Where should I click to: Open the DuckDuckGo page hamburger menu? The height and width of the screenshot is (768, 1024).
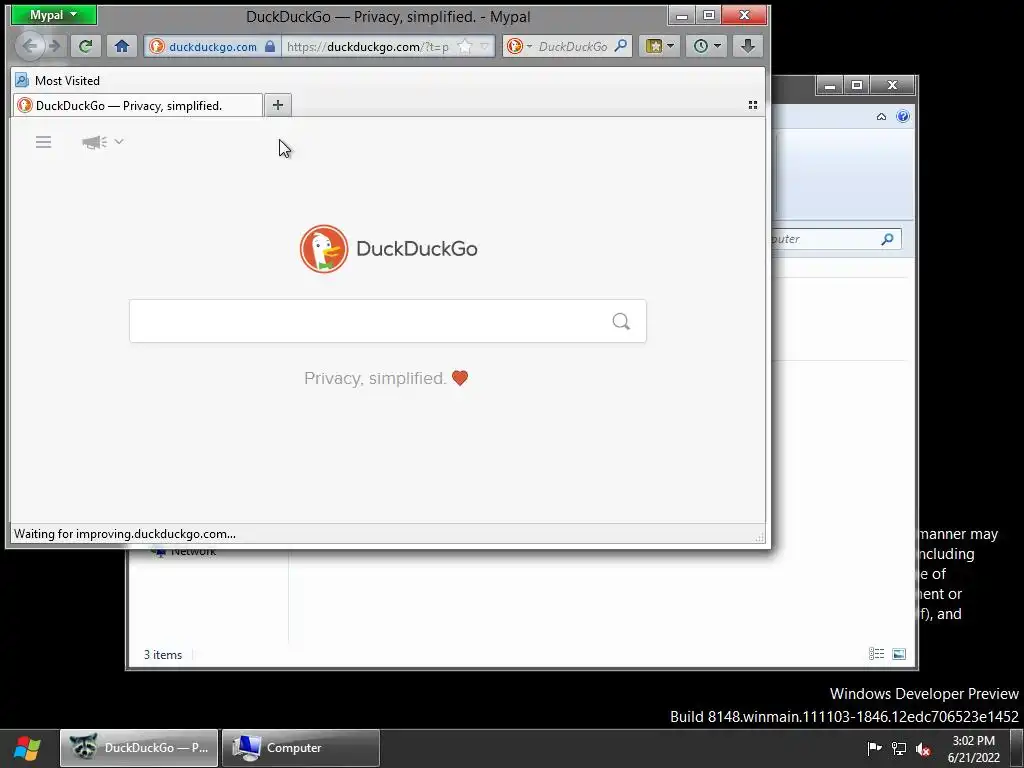click(44, 142)
